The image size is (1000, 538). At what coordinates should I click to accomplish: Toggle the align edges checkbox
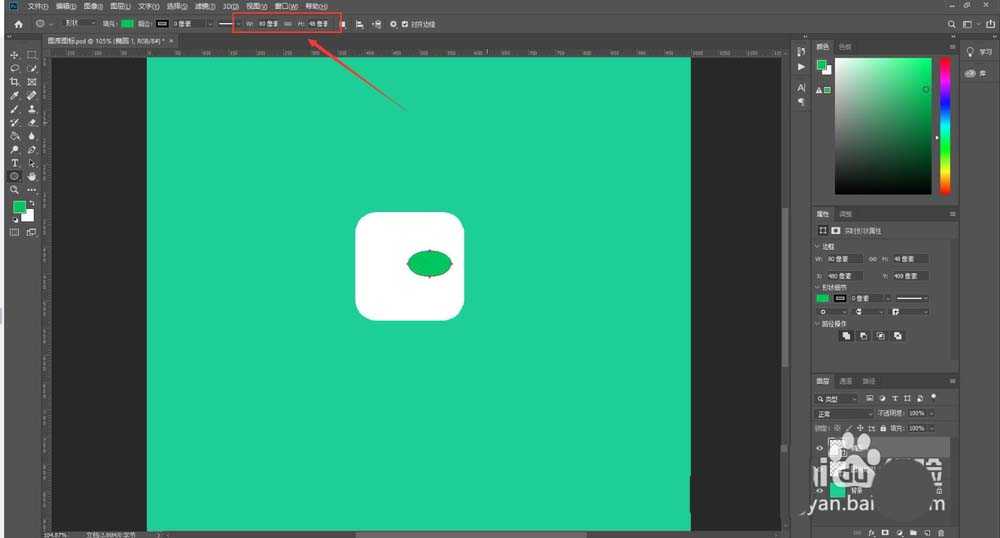click(x=405, y=23)
